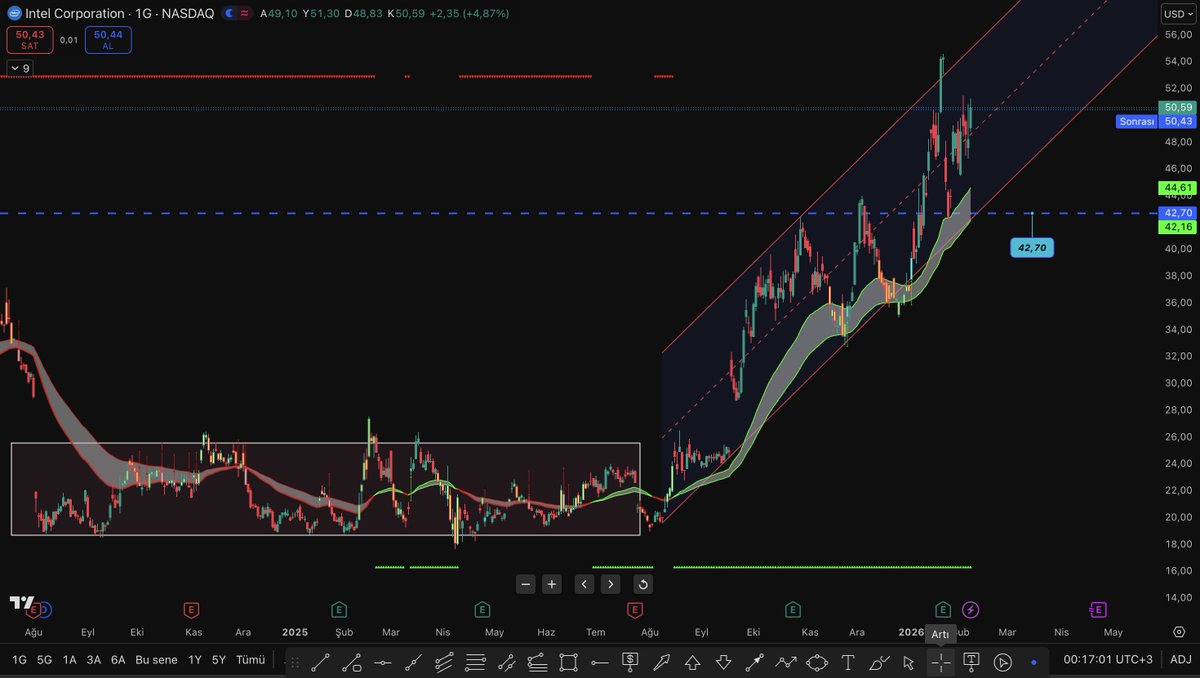The width and height of the screenshot is (1200, 678).
Task: Click the blue AL buy button
Action: click(x=107, y=40)
